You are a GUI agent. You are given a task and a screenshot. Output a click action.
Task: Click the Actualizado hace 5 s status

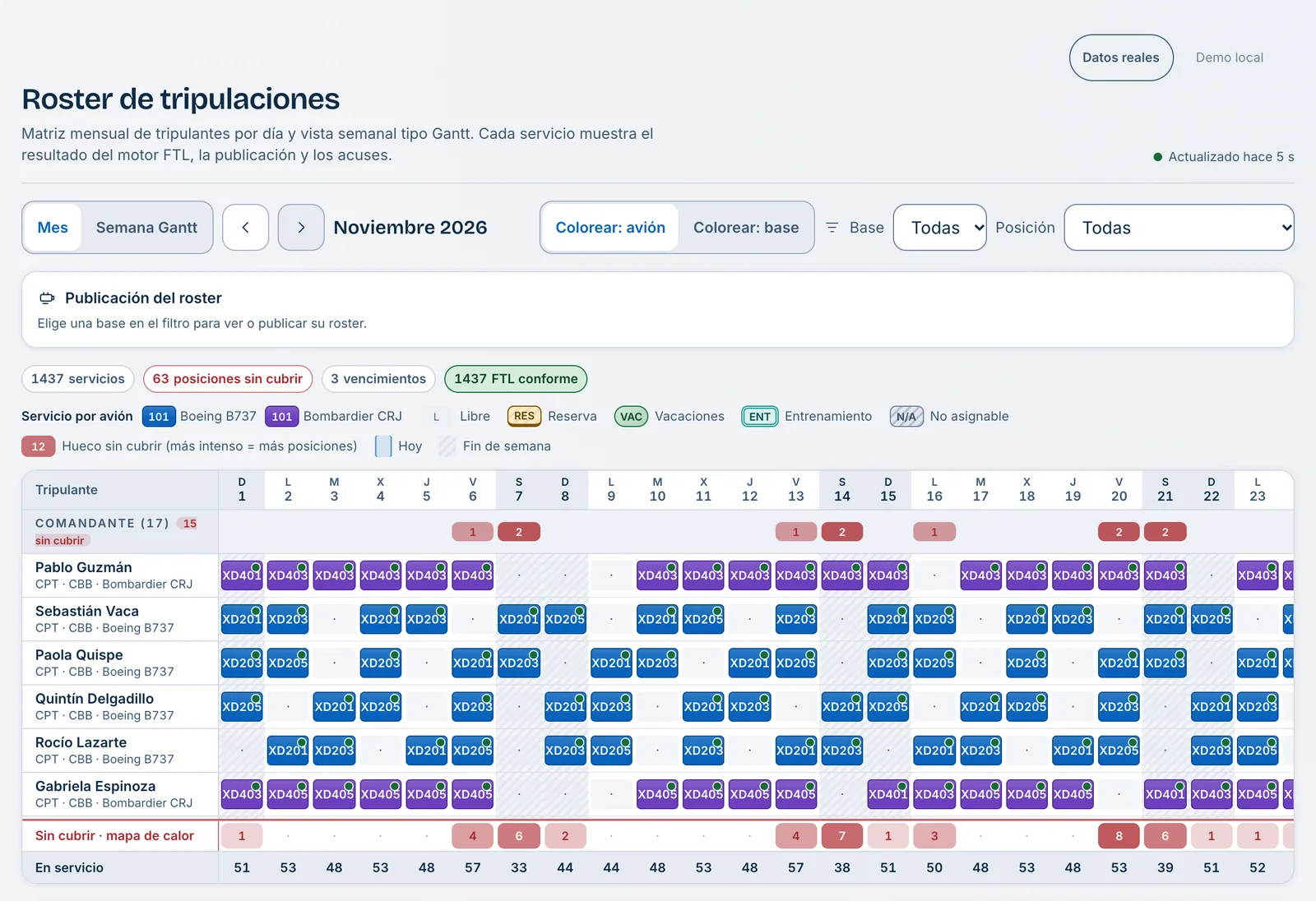1224,157
